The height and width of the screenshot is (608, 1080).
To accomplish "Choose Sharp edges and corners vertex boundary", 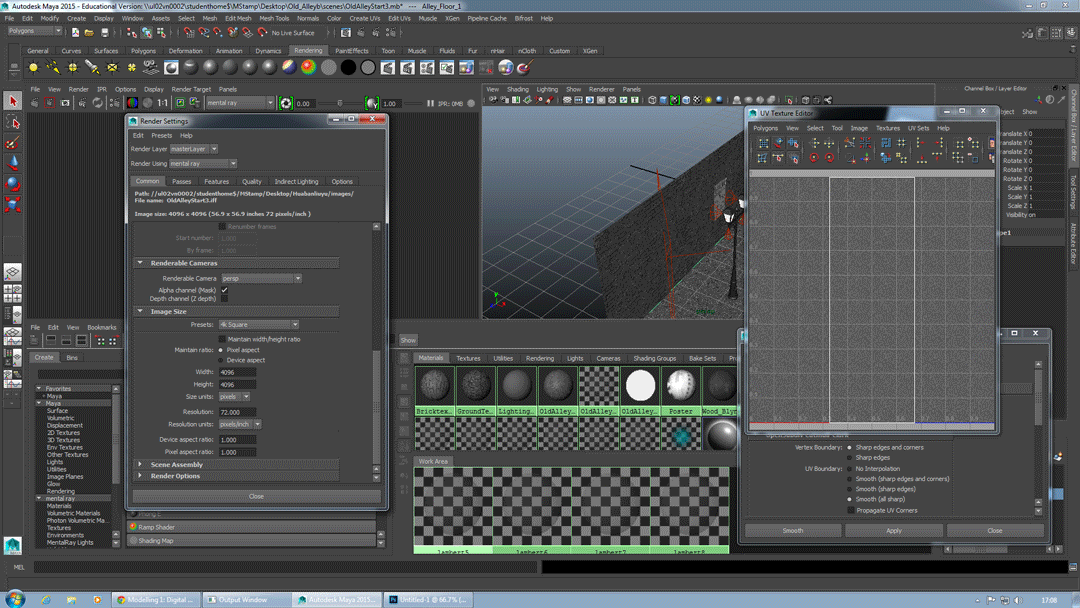I will pyautogui.click(x=849, y=448).
